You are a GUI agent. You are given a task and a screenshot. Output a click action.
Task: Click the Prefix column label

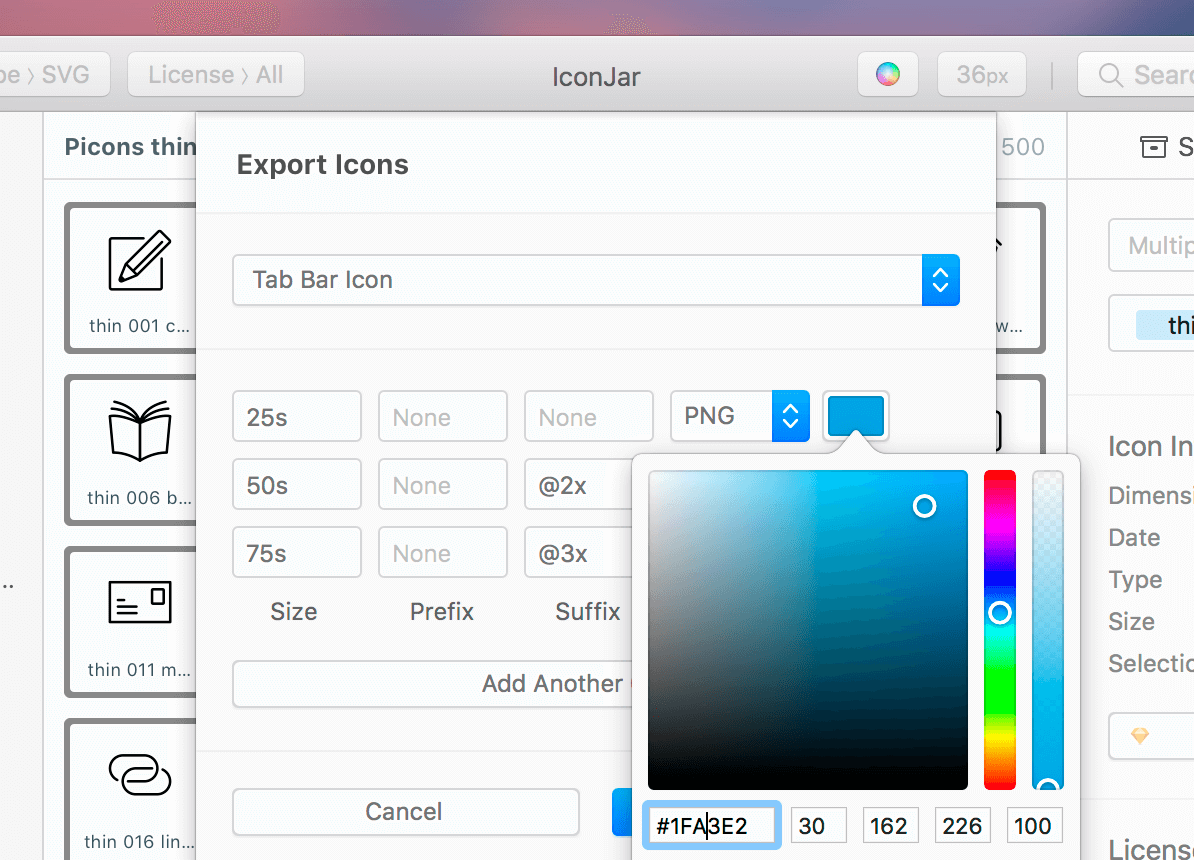[x=442, y=611]
